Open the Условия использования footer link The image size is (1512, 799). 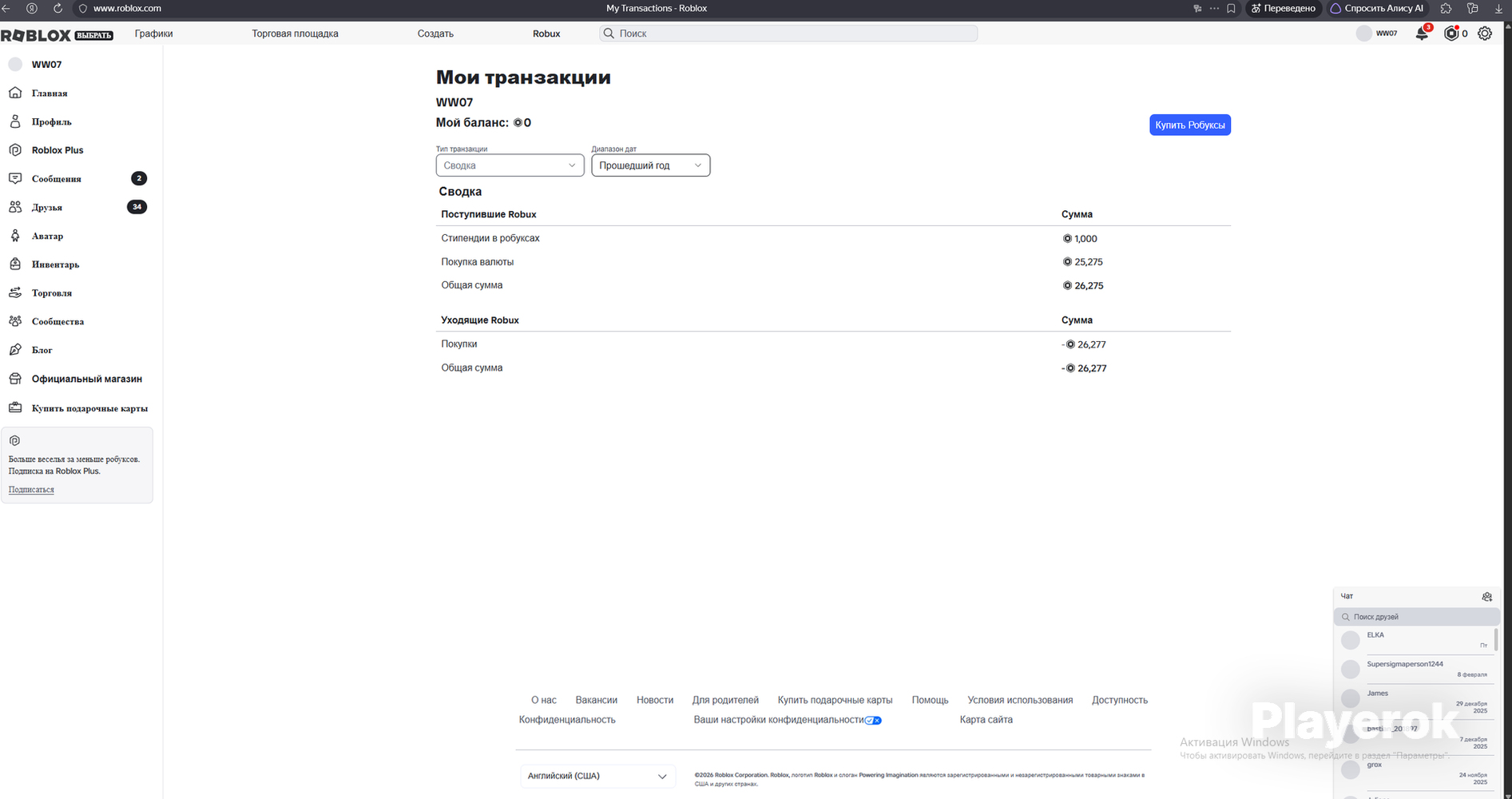click(x=1020, y=700)
